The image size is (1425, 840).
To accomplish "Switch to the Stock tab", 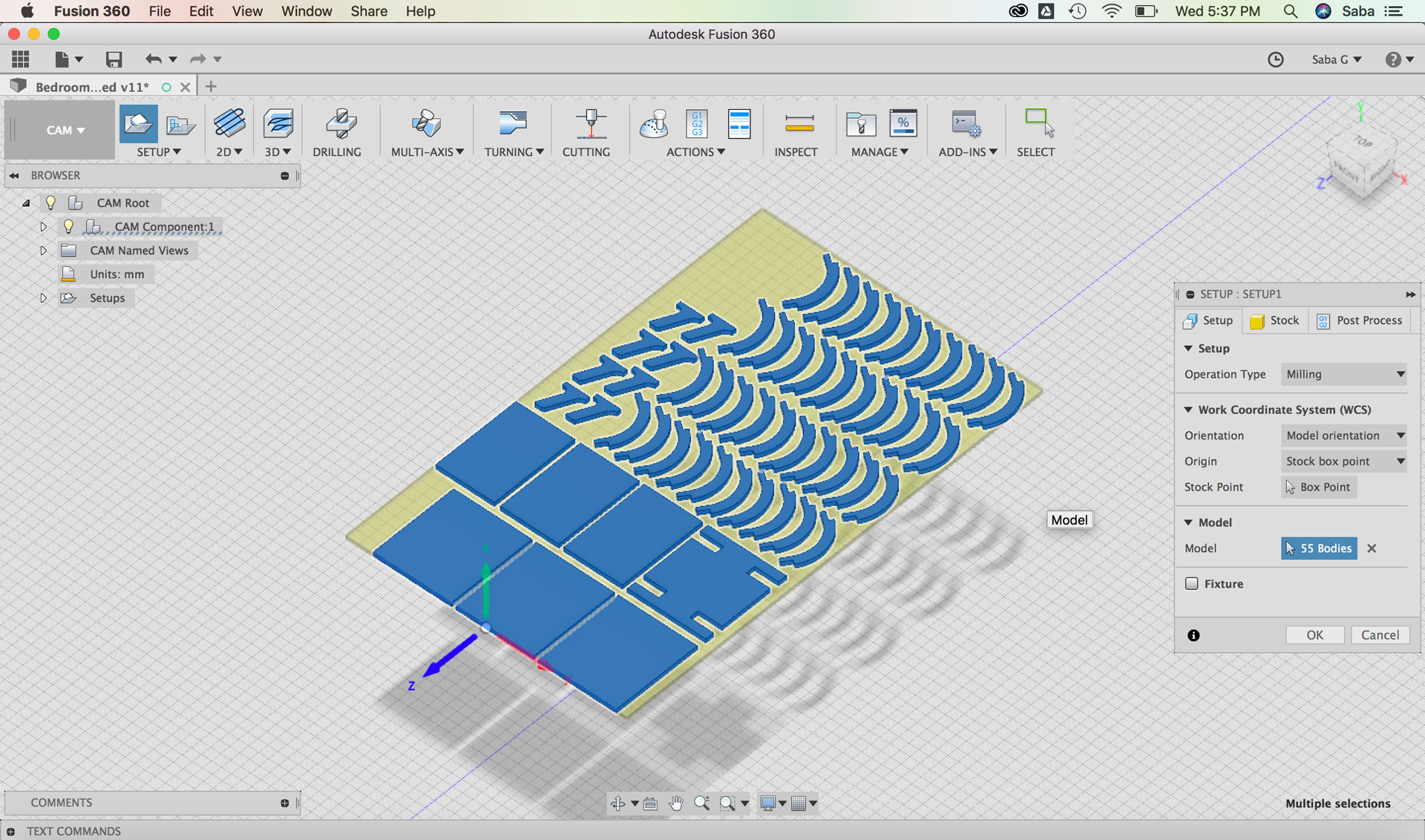I will (x=1275, y=321).
